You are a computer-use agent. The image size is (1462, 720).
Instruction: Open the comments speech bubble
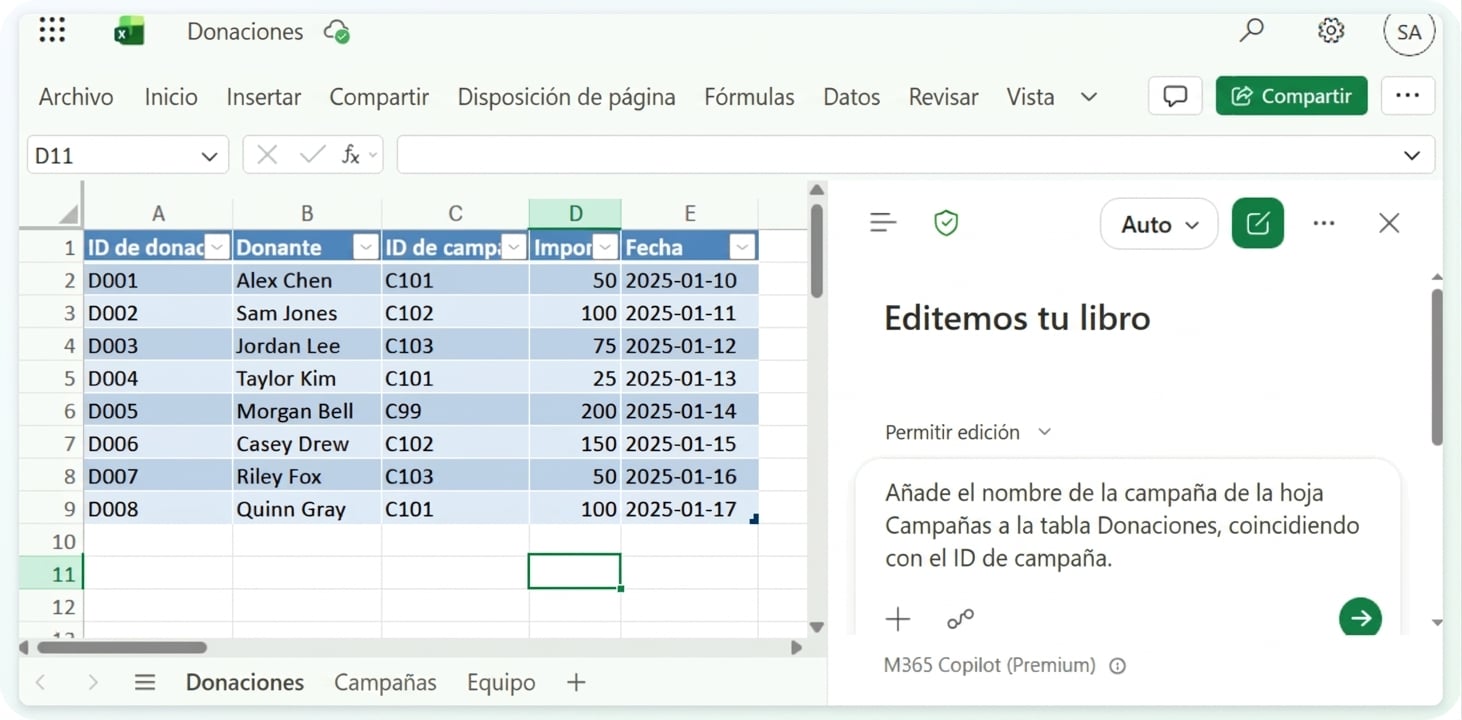click(x=1175, y=96)
